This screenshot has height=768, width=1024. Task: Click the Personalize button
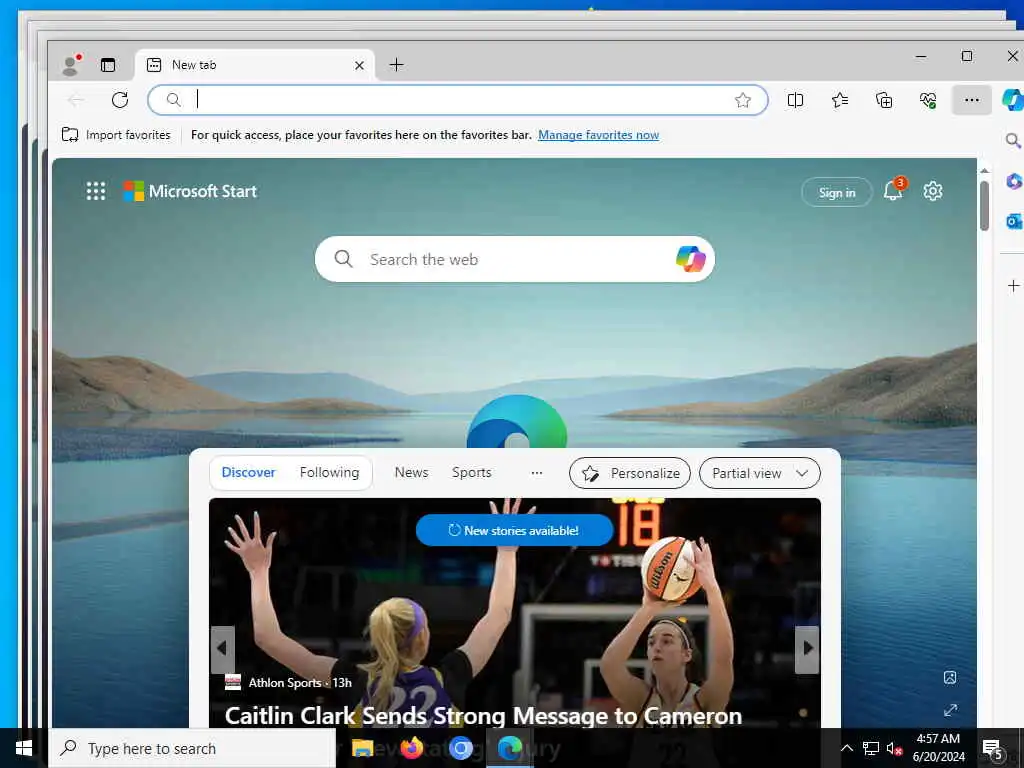pos(630,473)
